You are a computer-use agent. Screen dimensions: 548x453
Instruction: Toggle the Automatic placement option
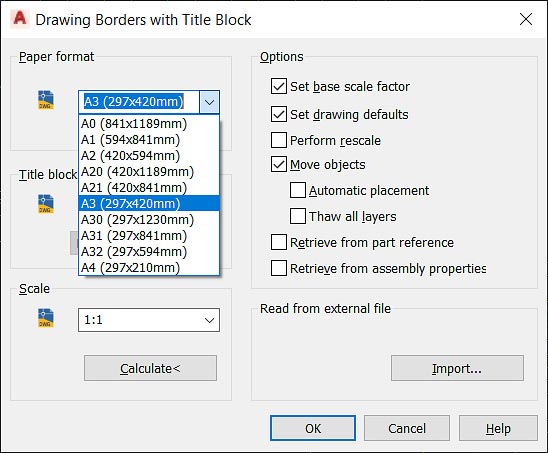(298, 190)
